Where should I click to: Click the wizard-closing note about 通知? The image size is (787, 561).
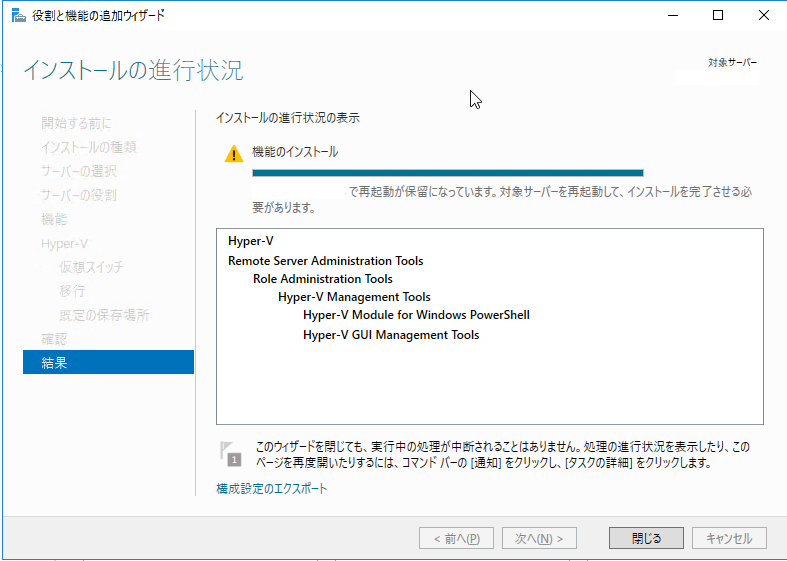coord(502,454)
